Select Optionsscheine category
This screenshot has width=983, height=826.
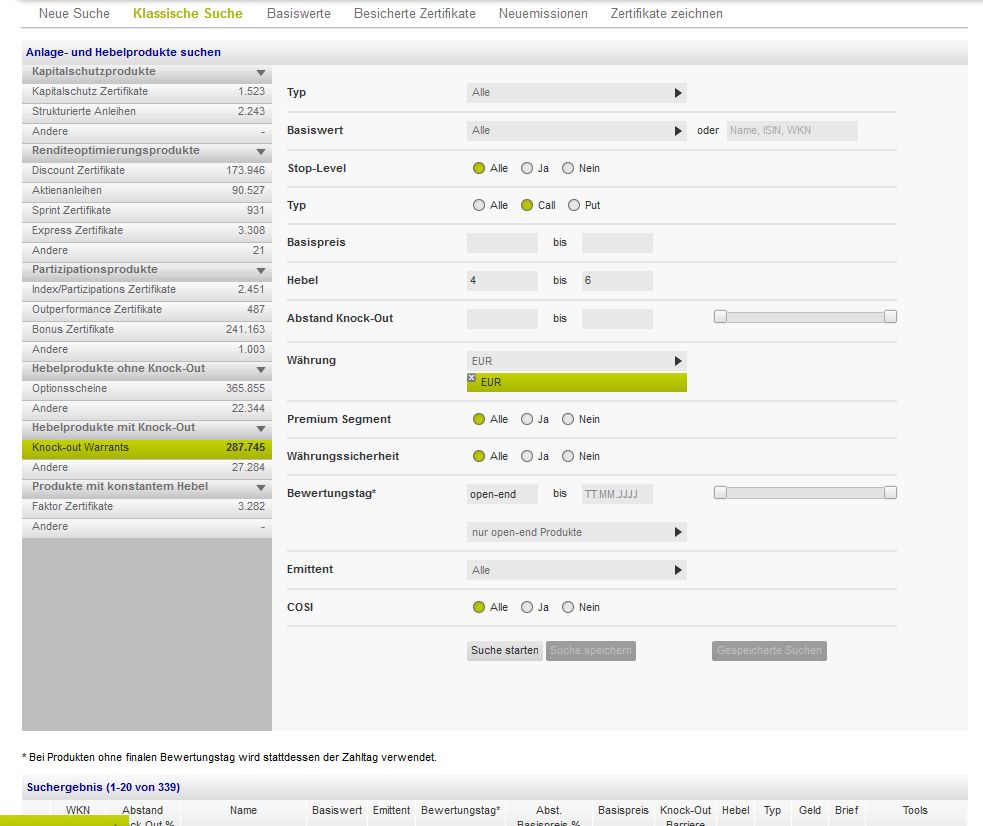pyautogui.click(x=147, y=389)
